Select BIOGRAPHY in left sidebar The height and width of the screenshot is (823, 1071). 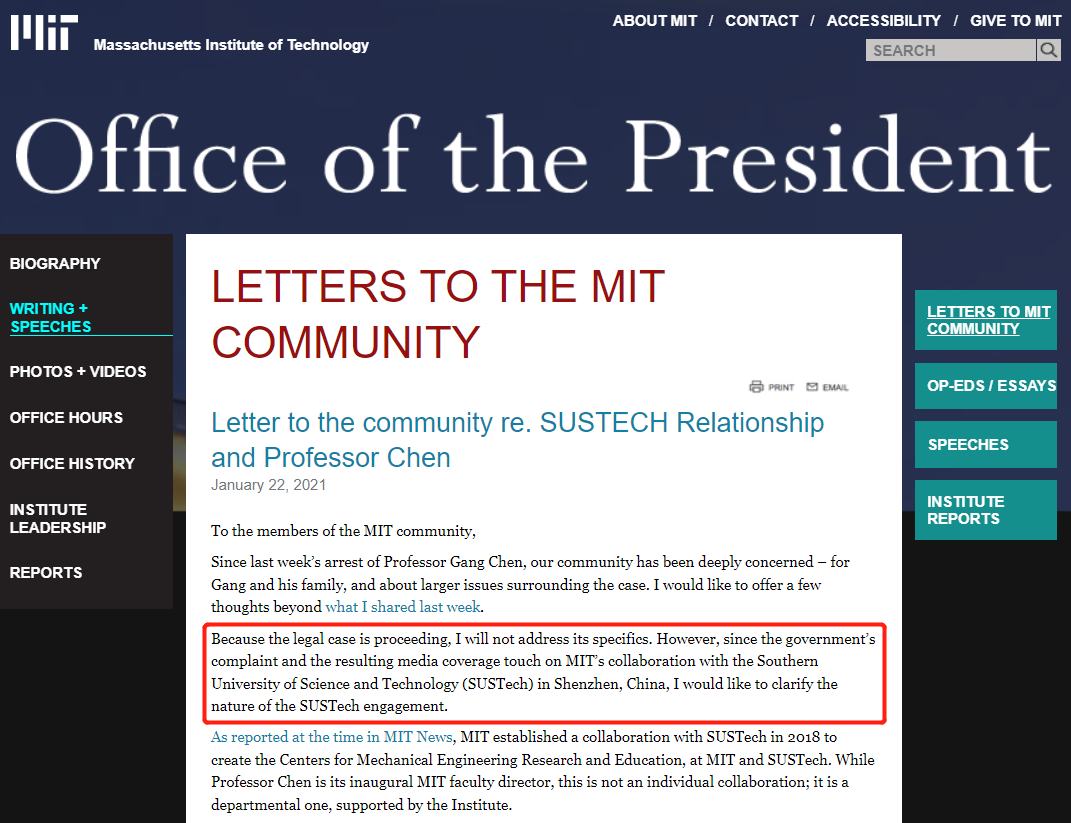coord(55,264)
